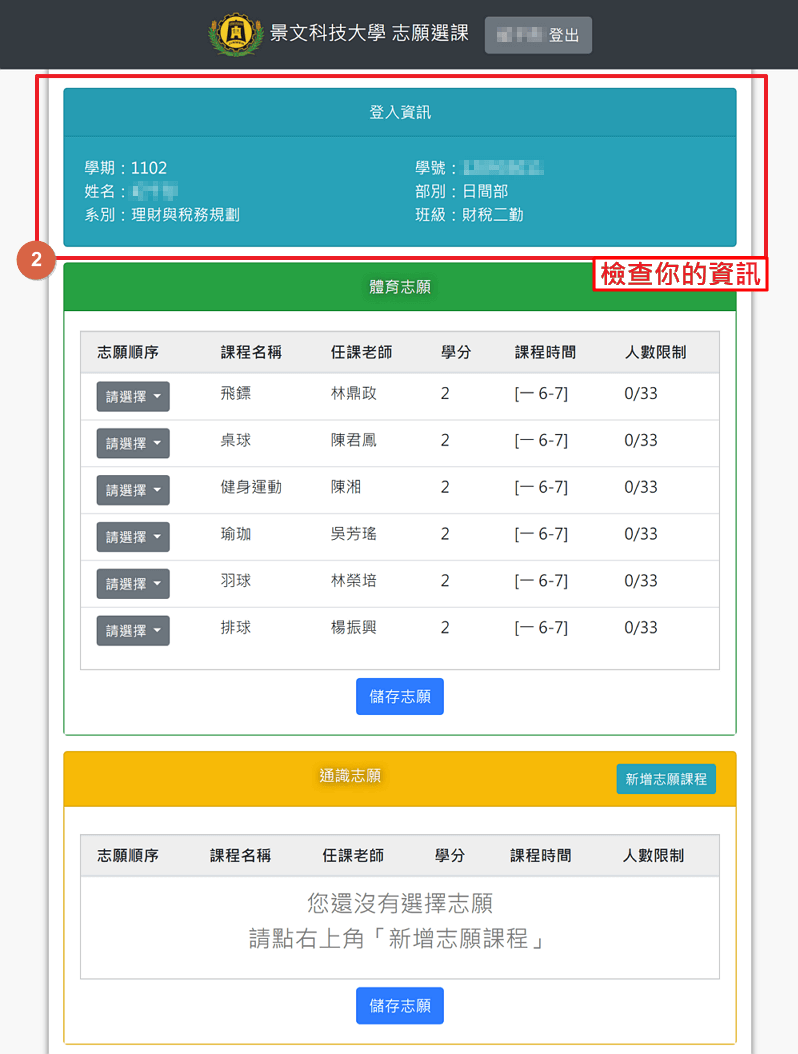Expand preference dropdown for 健身運動
This screenshot has width=798, height=1054.
pos(133,490)
